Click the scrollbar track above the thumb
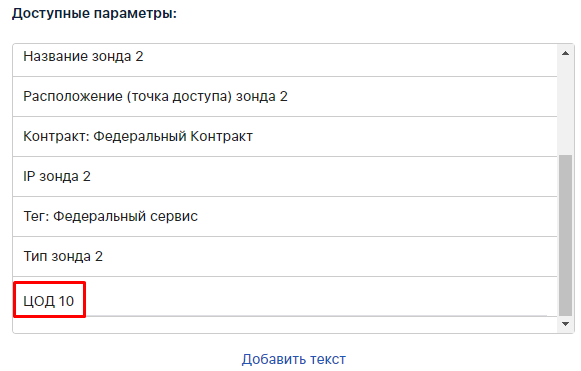Viewport: 581px width, 371px height. point(565,108)
